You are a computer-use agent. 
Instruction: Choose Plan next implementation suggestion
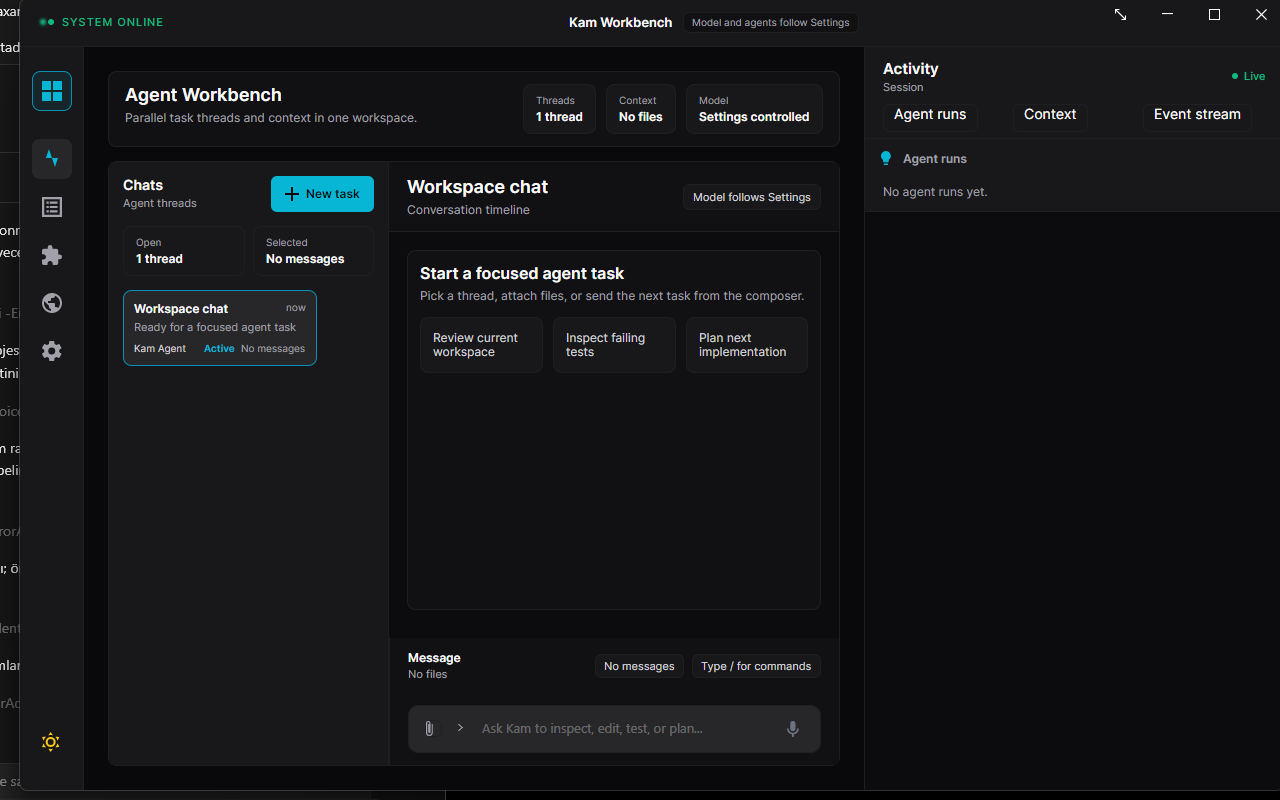coord(747,345)
